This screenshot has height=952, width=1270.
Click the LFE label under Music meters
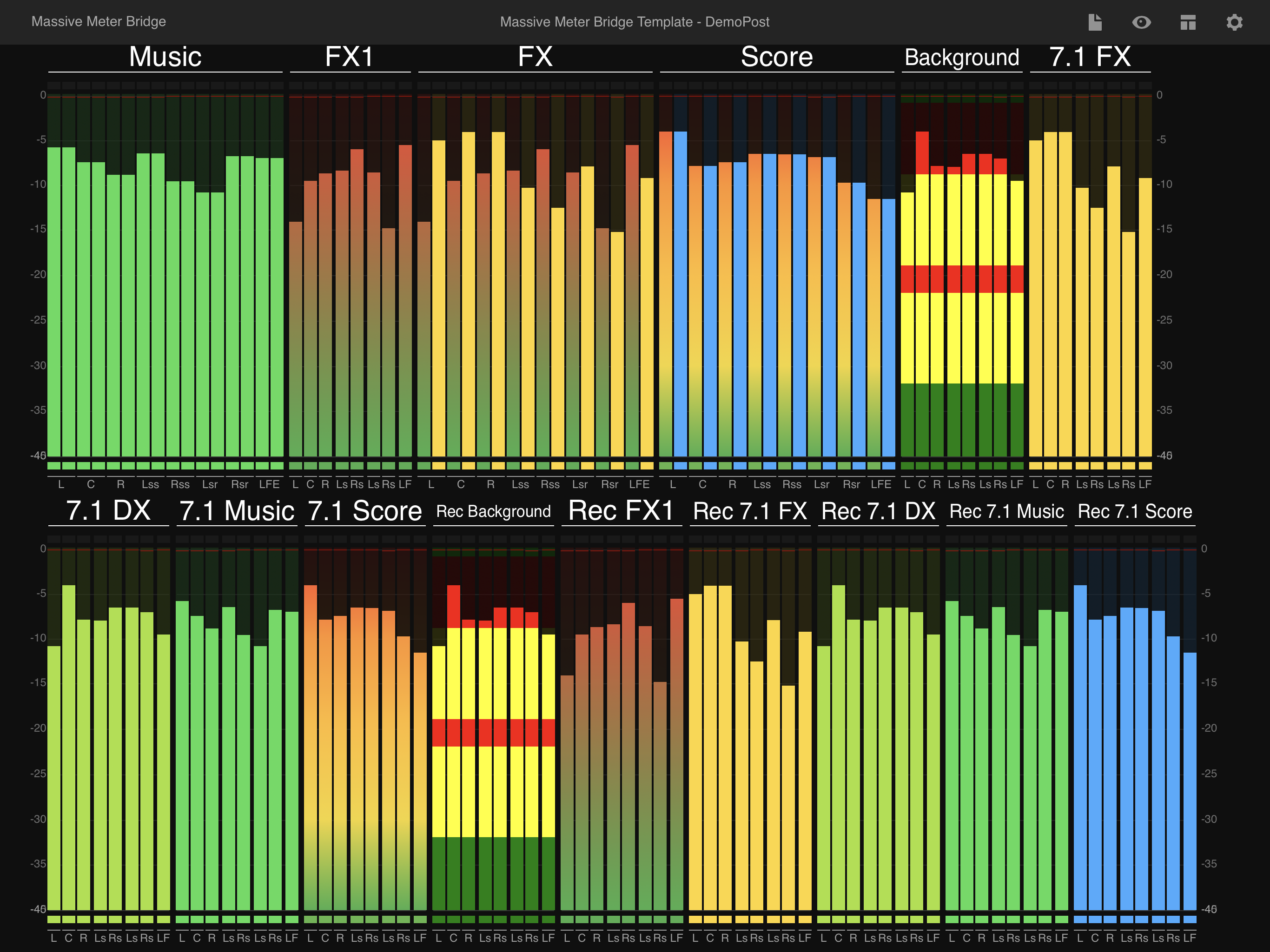[269, 484]
